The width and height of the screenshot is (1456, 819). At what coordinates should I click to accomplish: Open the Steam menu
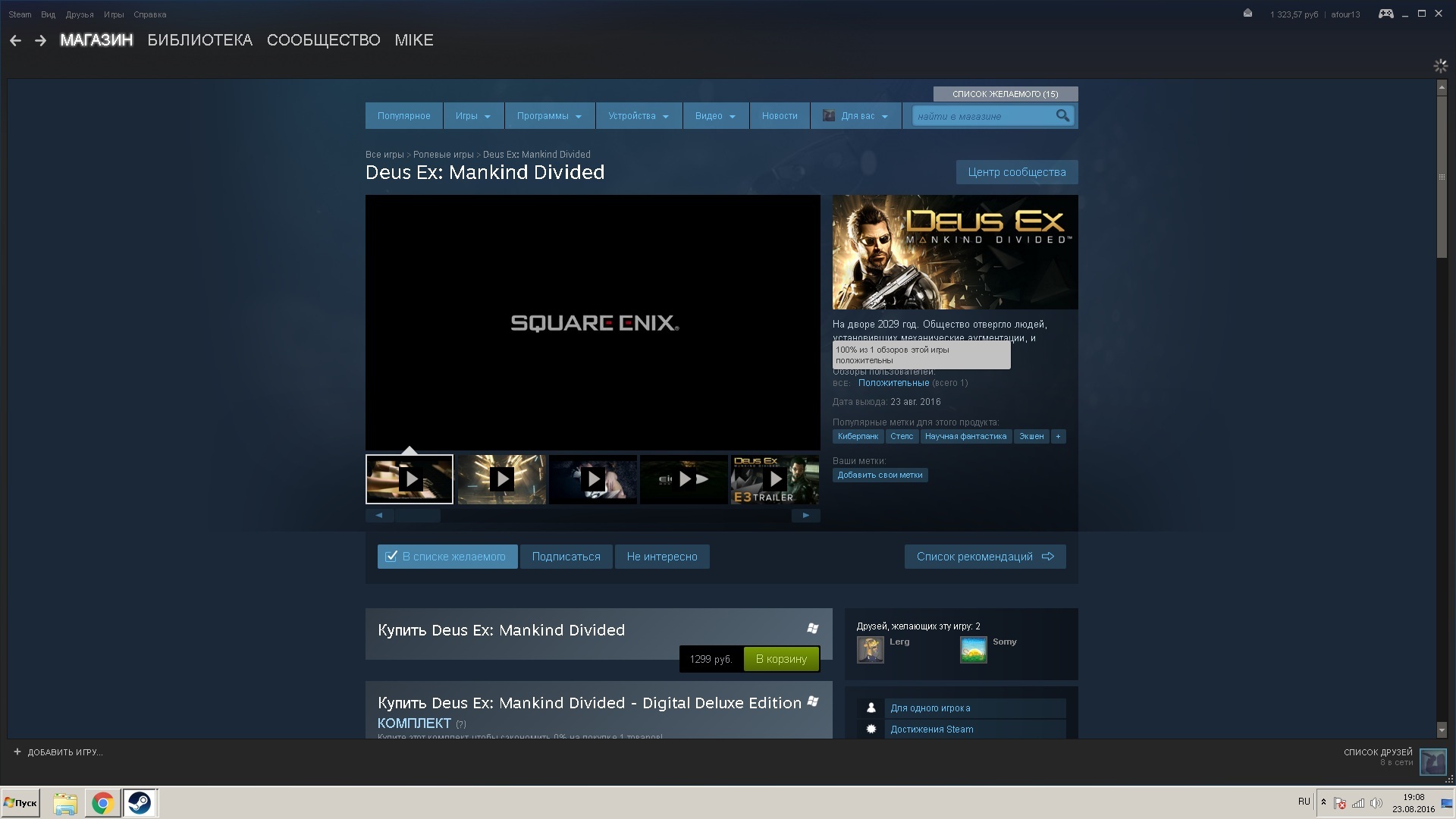click(20, 14)
